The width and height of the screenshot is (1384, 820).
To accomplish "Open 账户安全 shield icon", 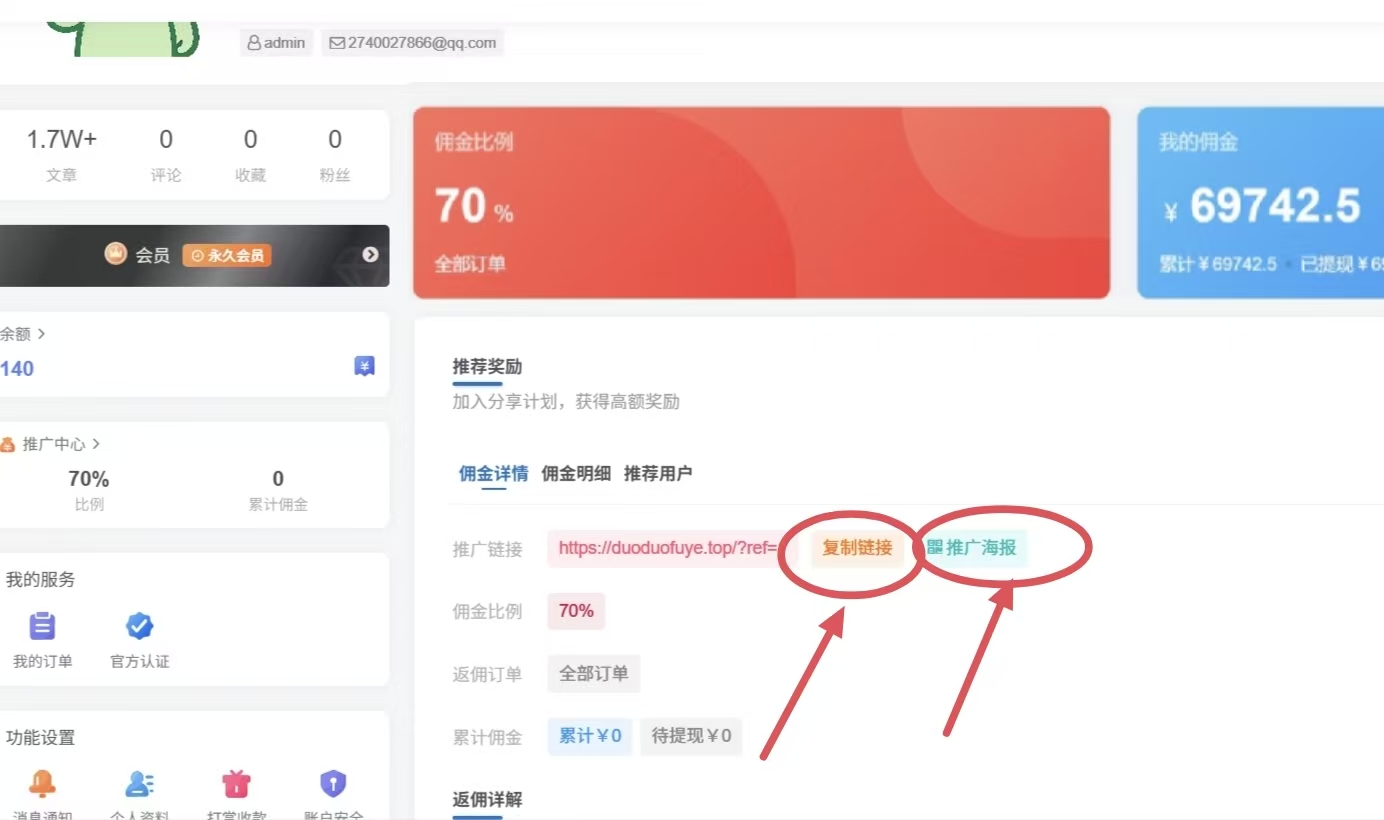I will tap(333, 784).
